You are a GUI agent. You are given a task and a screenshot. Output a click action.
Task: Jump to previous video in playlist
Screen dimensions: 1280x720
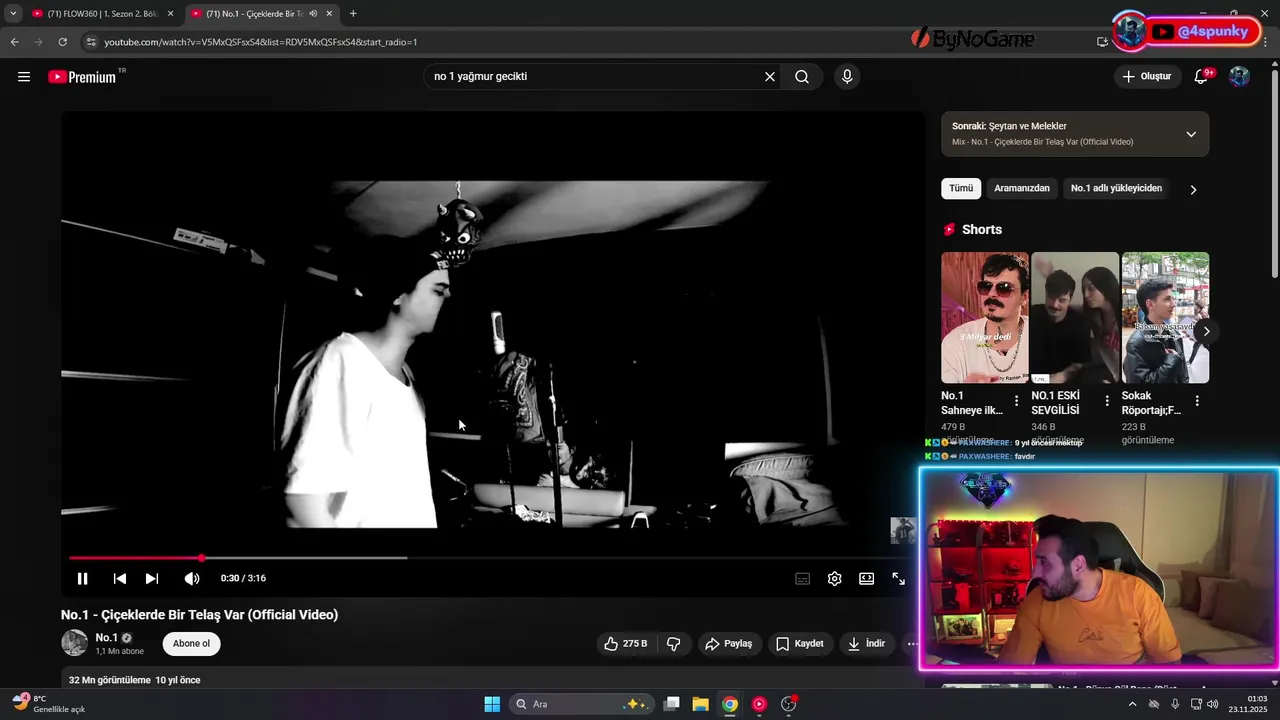[120, 579]
